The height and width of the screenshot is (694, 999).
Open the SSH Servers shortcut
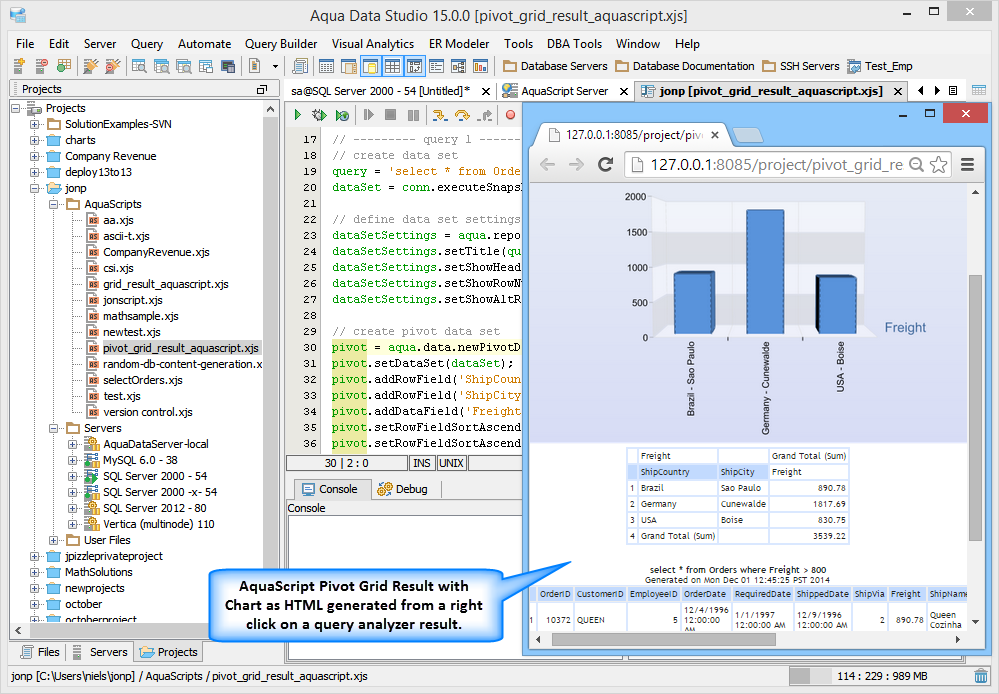click(x=801, y=66)
